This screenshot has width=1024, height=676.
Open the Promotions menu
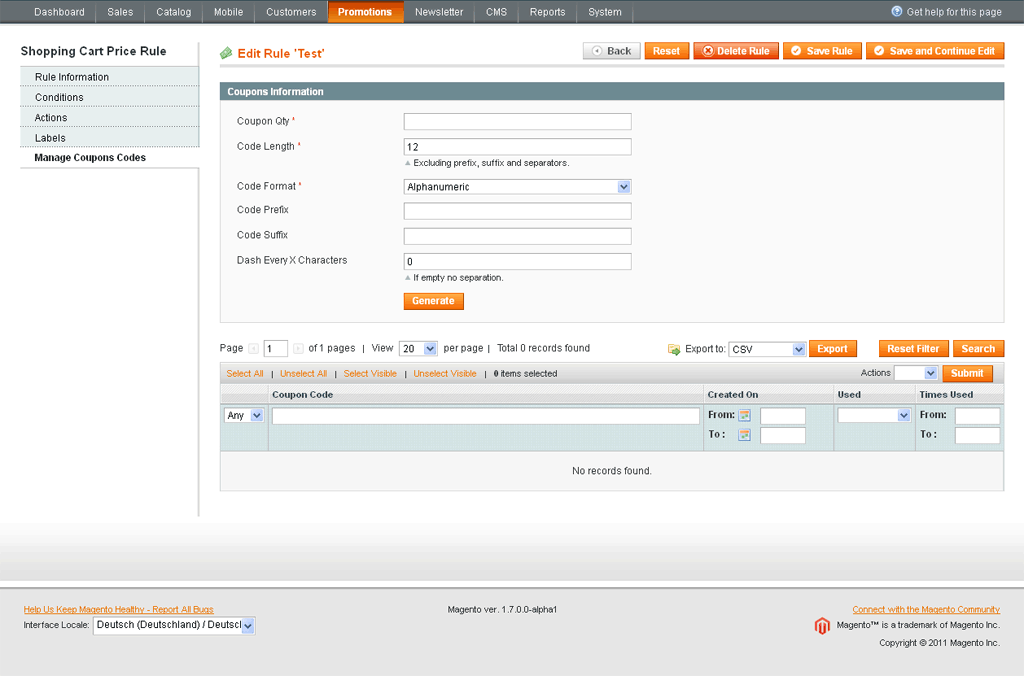pyautogui.click(x=365, y=12)
